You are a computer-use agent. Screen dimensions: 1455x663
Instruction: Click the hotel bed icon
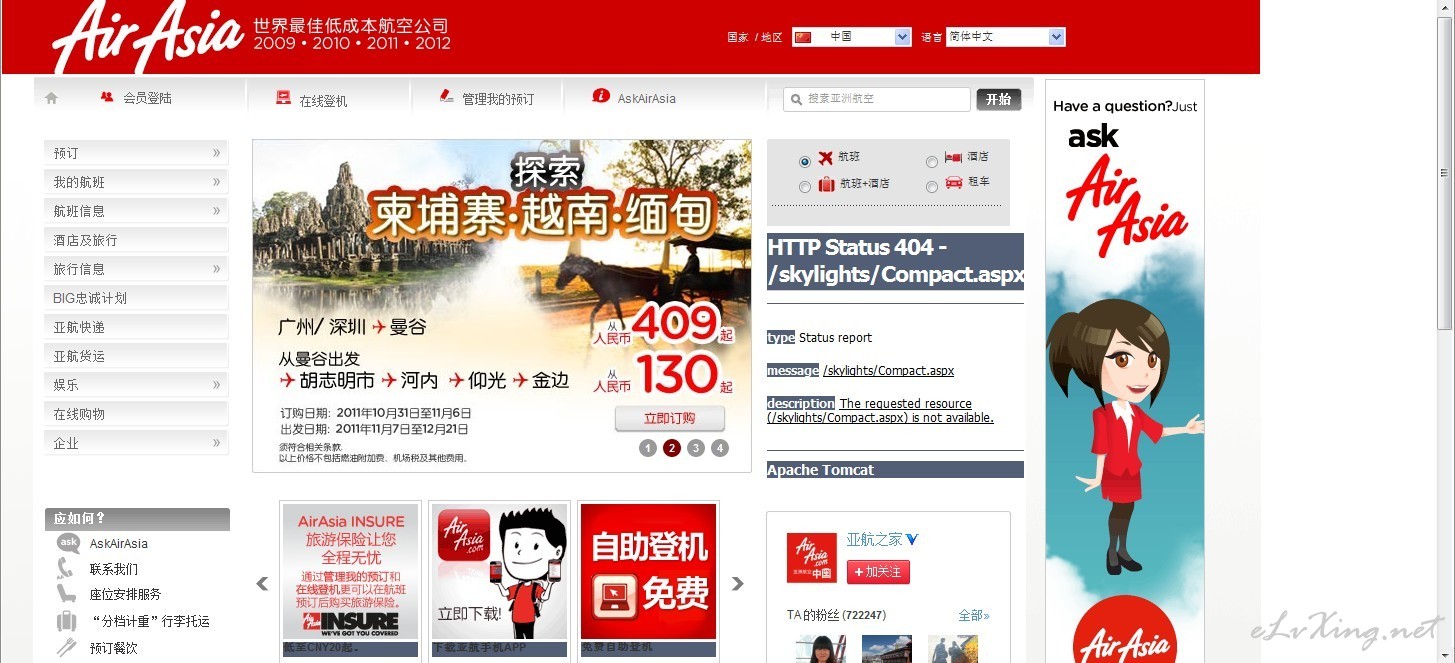point(953,158)
